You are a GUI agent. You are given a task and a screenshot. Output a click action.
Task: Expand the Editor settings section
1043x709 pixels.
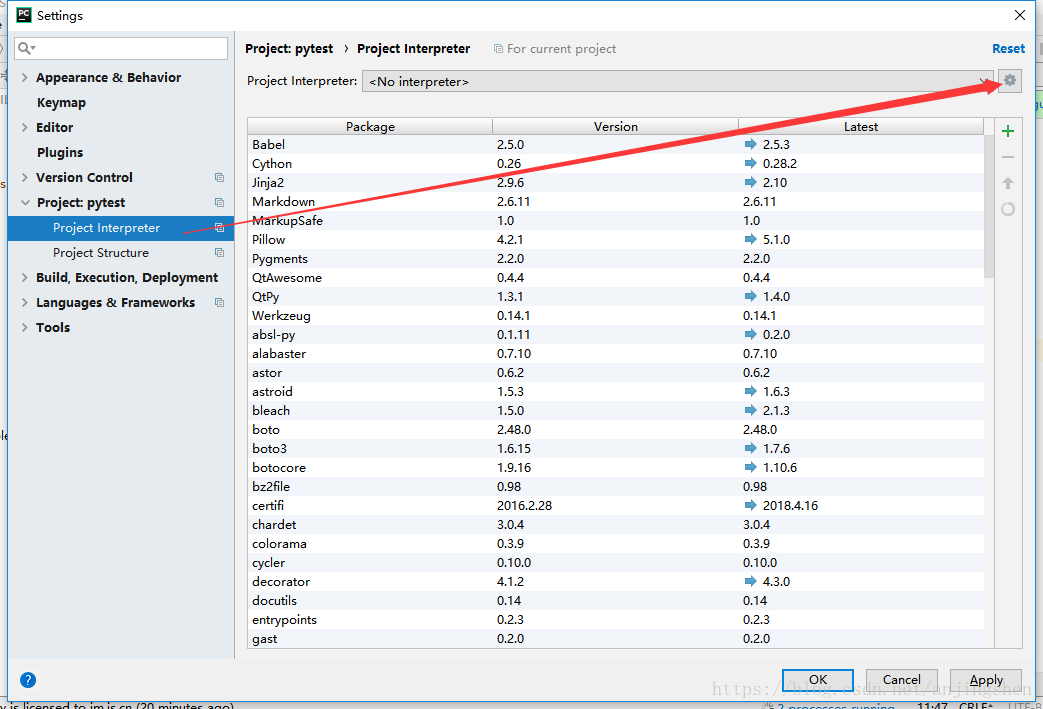pos(25,128)
